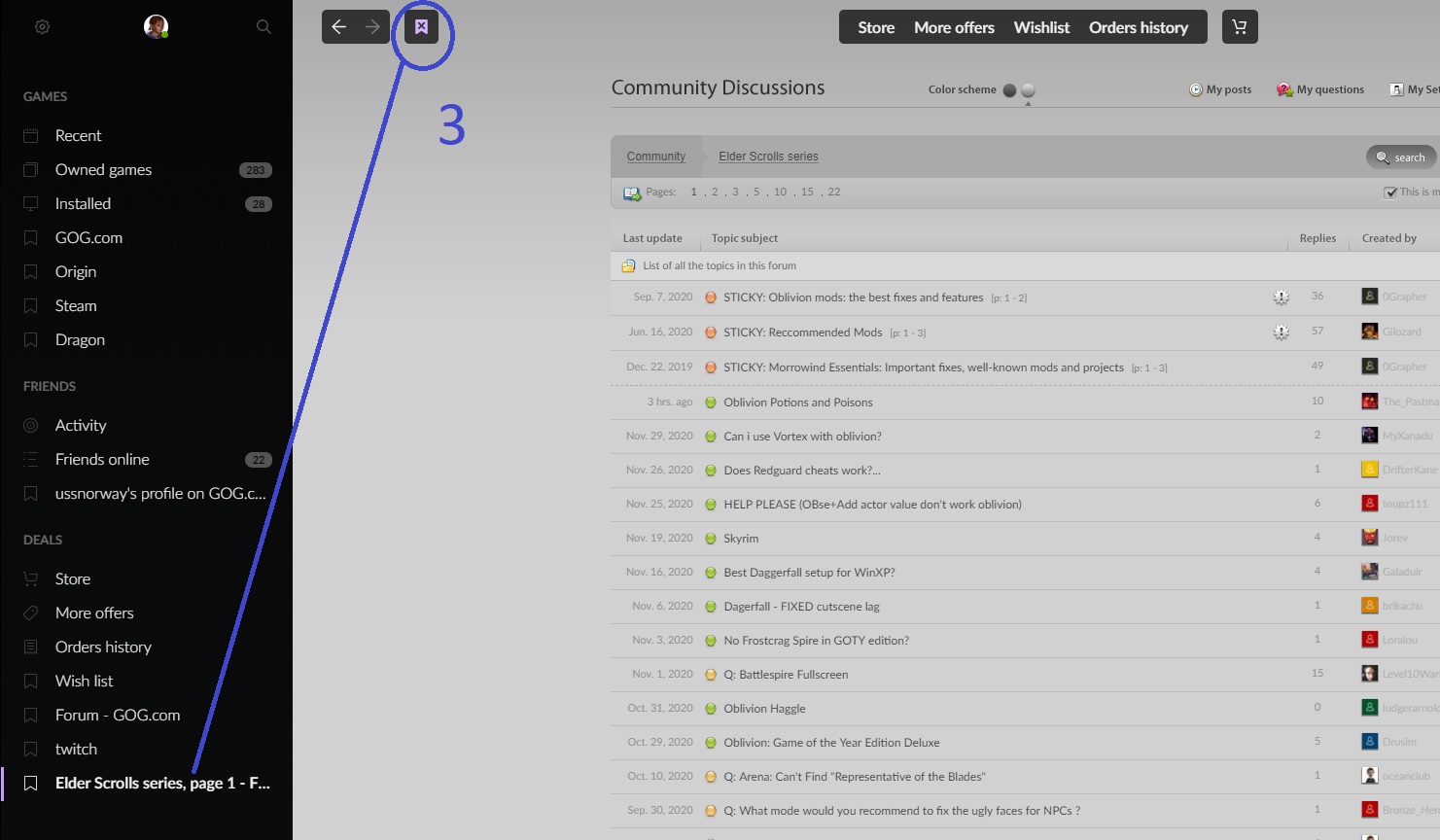Sort by Replies column header
The image size is (1440, 840).
click(1317, 238)
